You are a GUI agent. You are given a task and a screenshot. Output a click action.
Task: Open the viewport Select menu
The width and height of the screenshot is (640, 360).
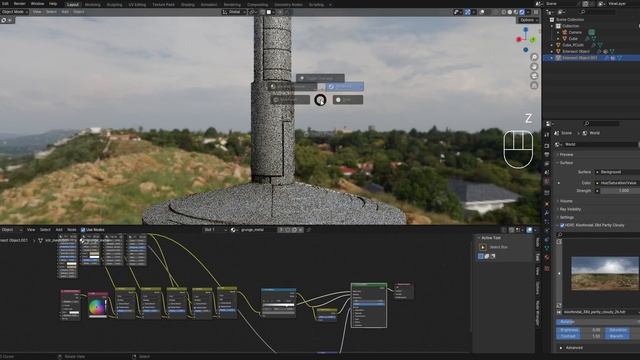click(51, 12)
